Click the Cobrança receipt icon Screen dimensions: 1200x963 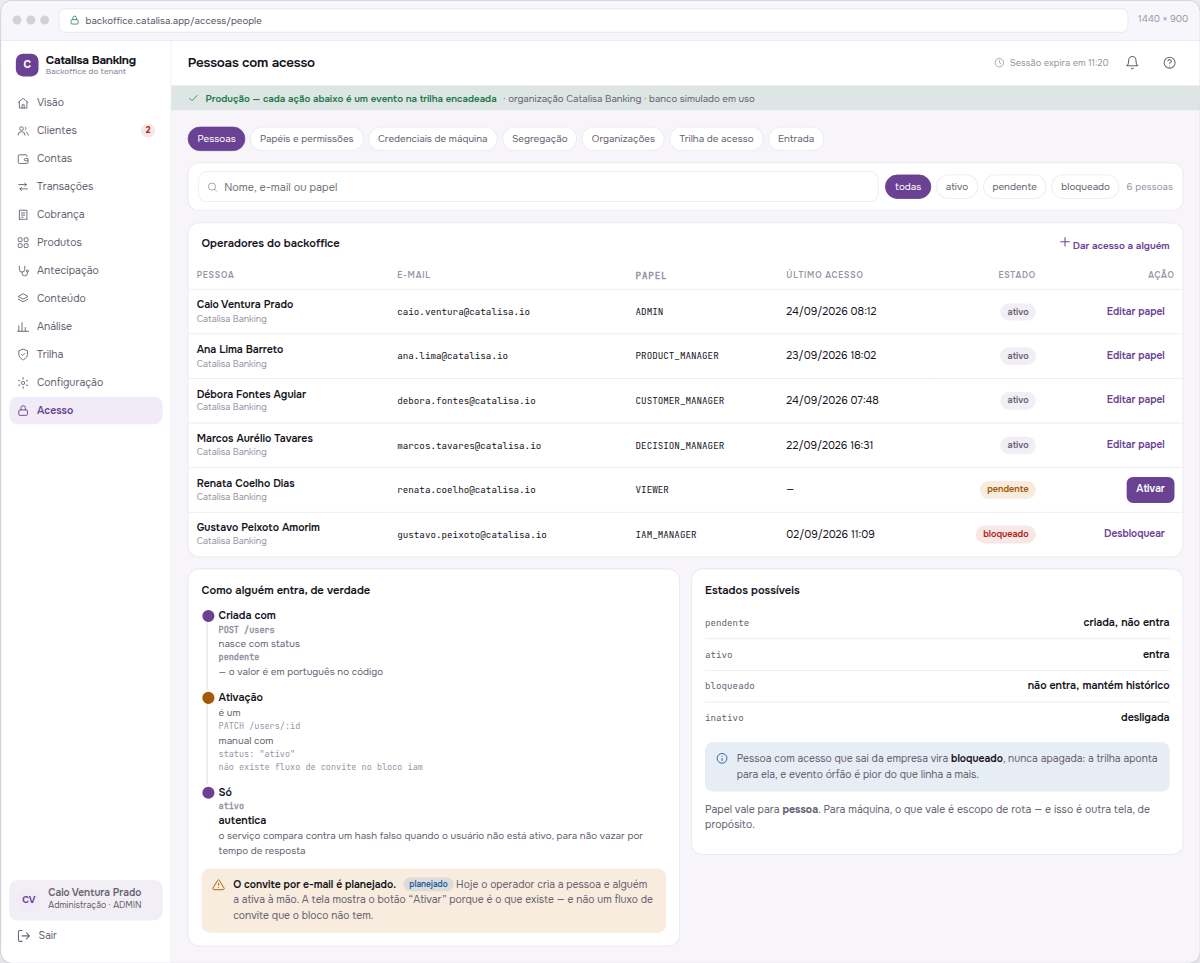click(24, 215)
